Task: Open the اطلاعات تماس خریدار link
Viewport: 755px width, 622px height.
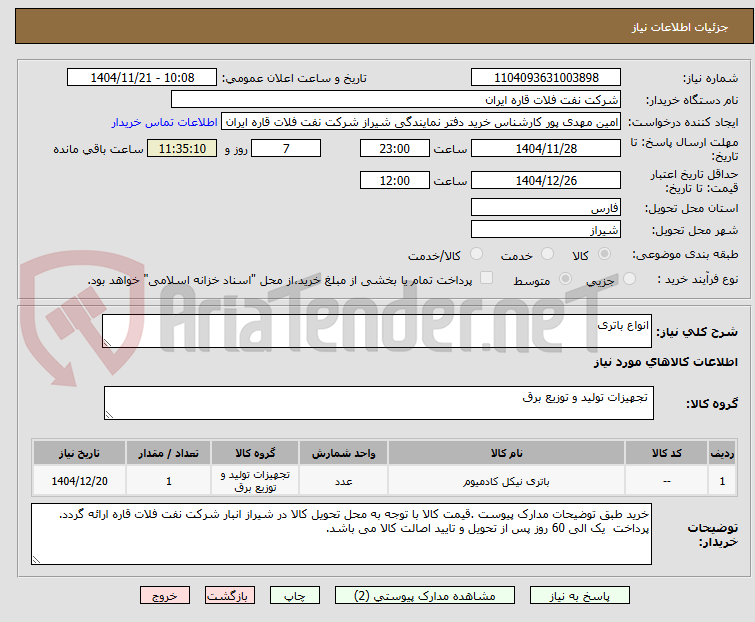Action: point(165,122)
